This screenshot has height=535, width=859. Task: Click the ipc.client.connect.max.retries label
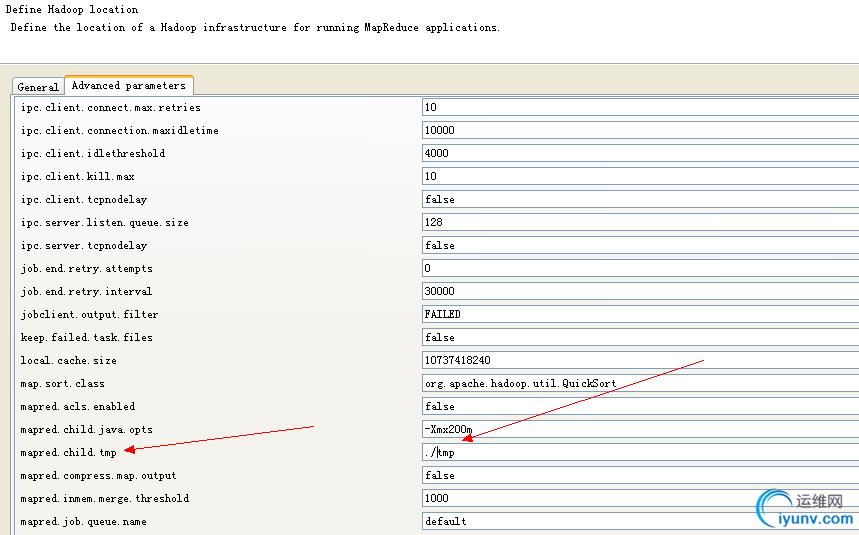pos(111,108)
